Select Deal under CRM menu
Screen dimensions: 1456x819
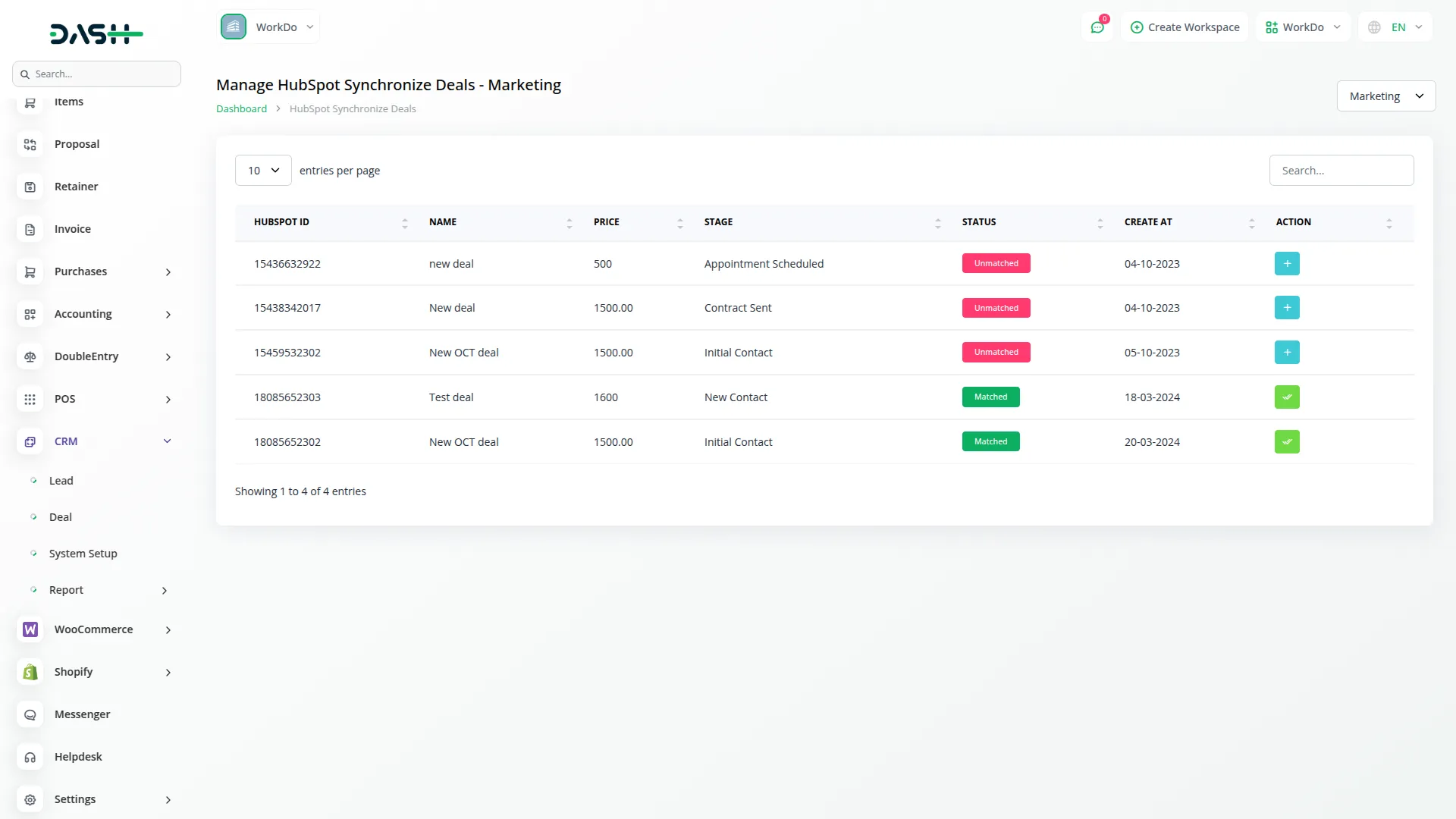[x=60, y=516]
